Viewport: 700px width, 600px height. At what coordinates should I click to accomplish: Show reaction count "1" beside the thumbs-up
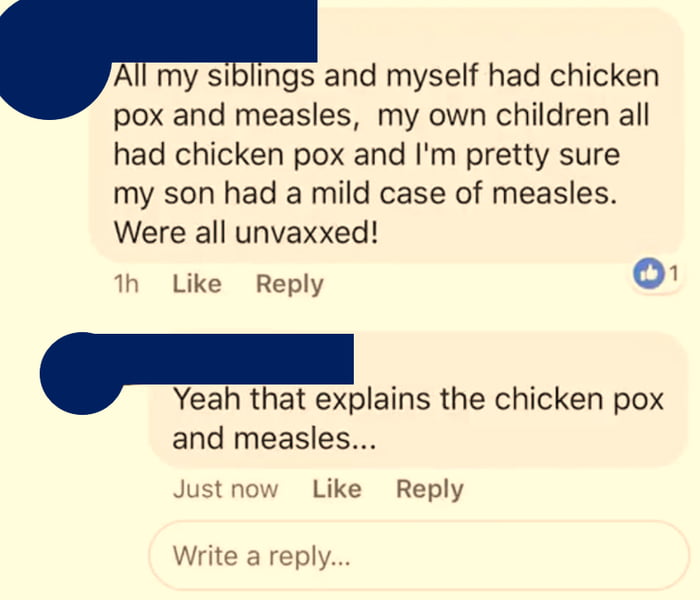(x=673, y=272)
